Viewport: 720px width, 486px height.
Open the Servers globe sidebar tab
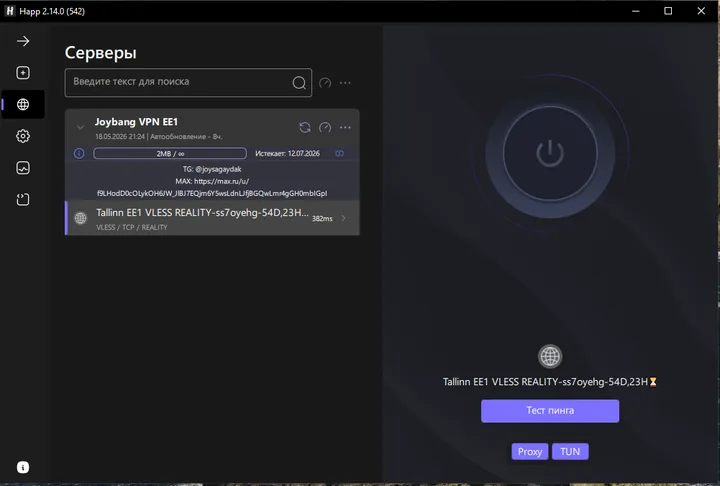(23, 104)
